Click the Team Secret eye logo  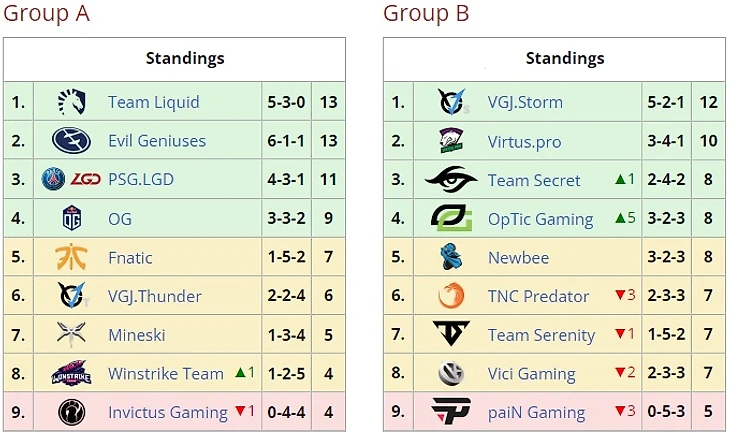pyautogui.click(x=451, y=179)
